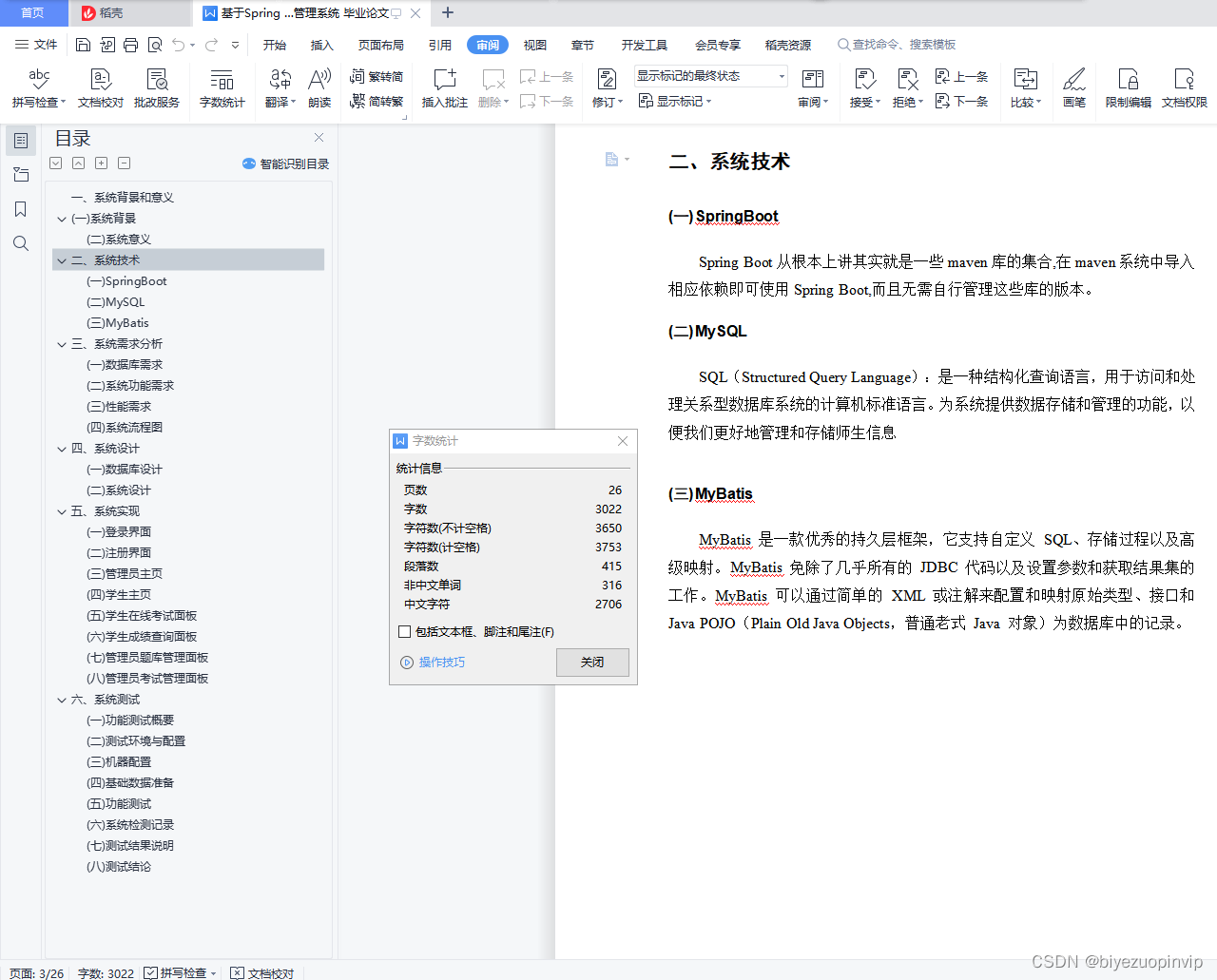
Task: Select the bookmark icon in left sidebar
Action: (20, 208)
